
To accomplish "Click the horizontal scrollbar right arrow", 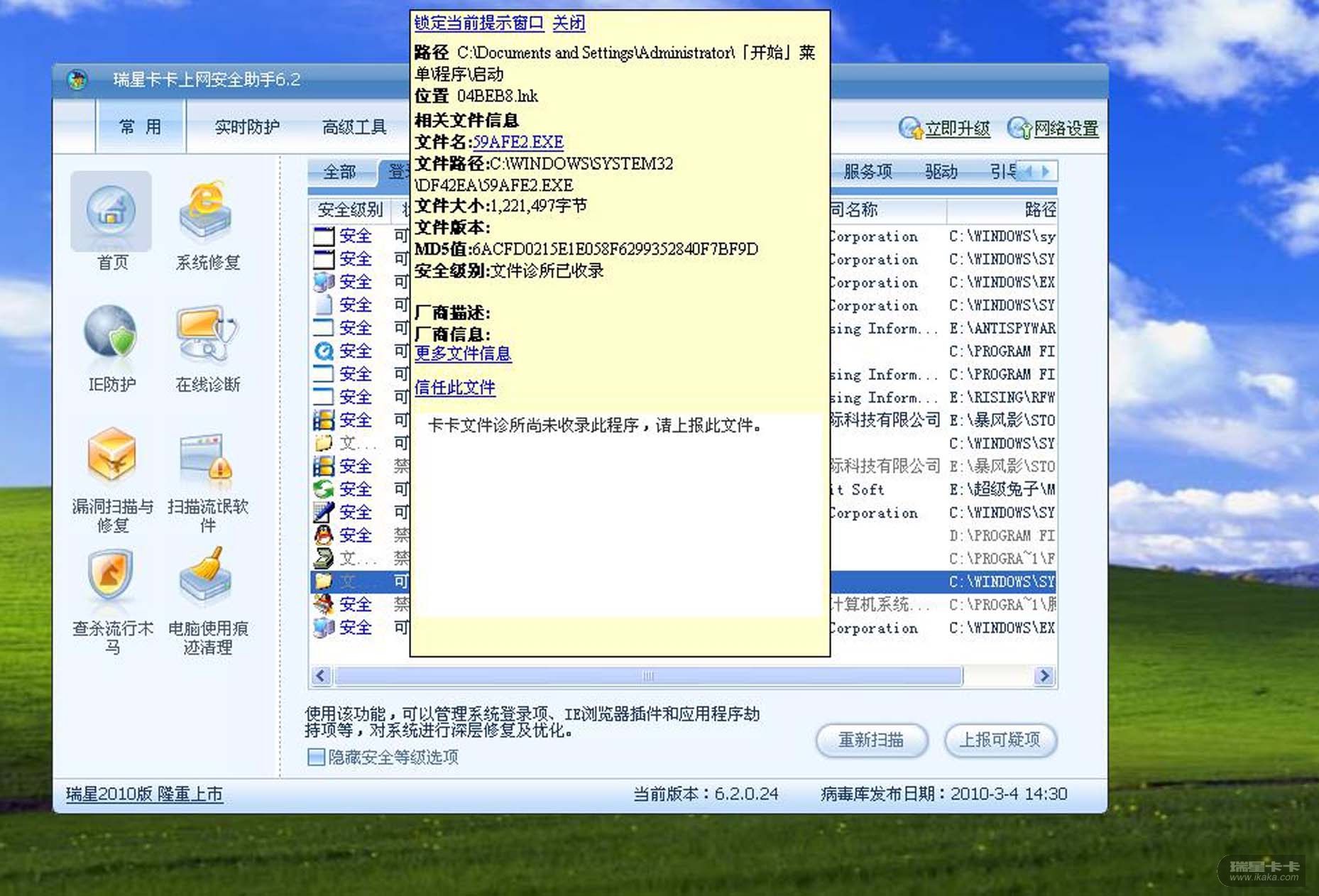I will 1044,676.
